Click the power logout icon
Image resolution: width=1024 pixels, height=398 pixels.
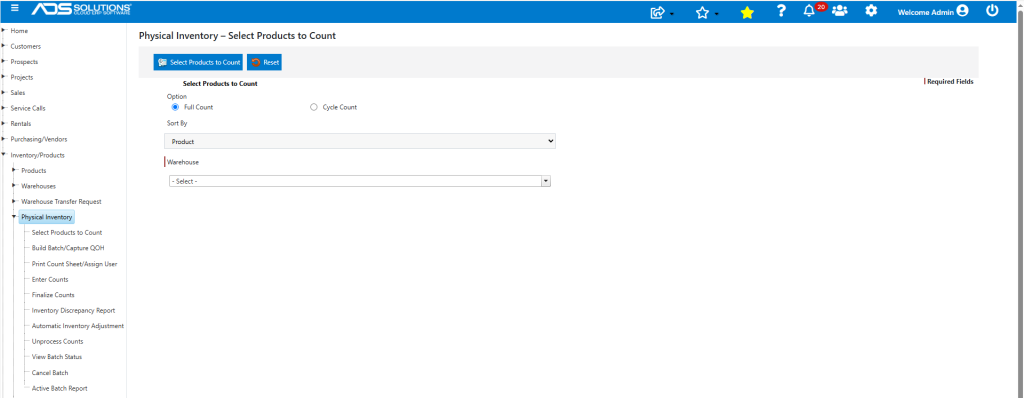pos(992,10)
